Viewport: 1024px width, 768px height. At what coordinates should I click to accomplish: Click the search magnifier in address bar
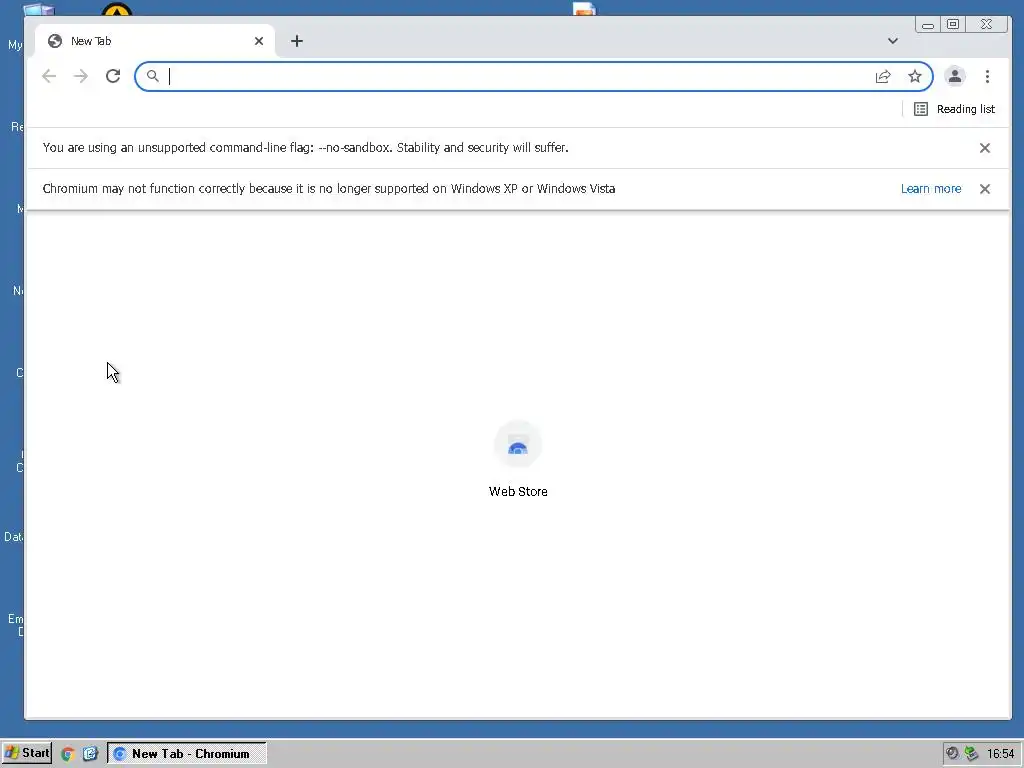tap(152, 76)
